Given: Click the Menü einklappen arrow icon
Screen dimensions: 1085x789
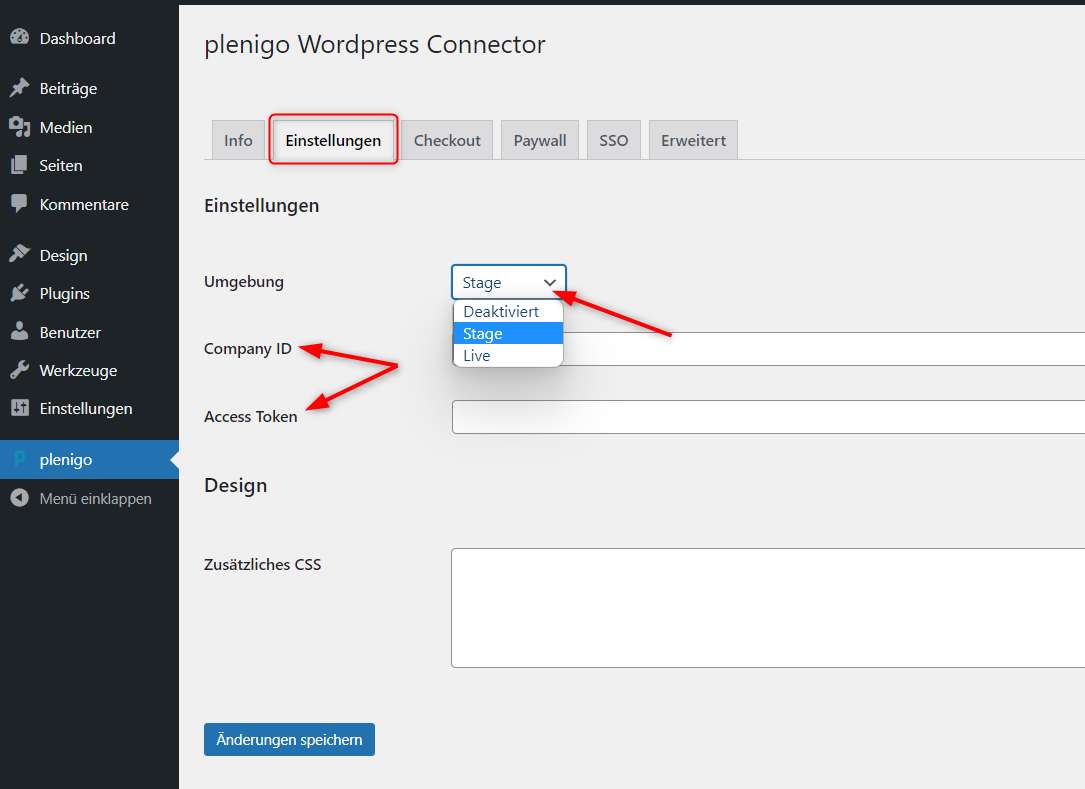Looking at the screenshot, I should pyautogui.click(x=19, y=498).
